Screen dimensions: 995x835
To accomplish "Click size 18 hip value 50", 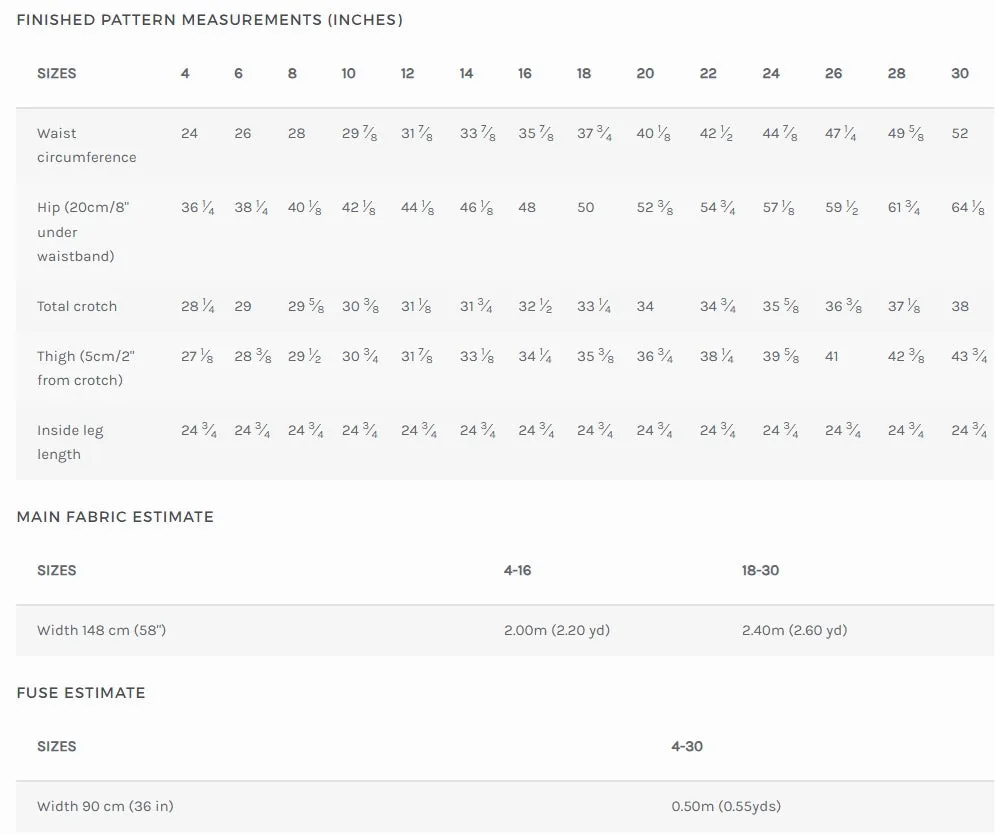I will click(585, 207).
